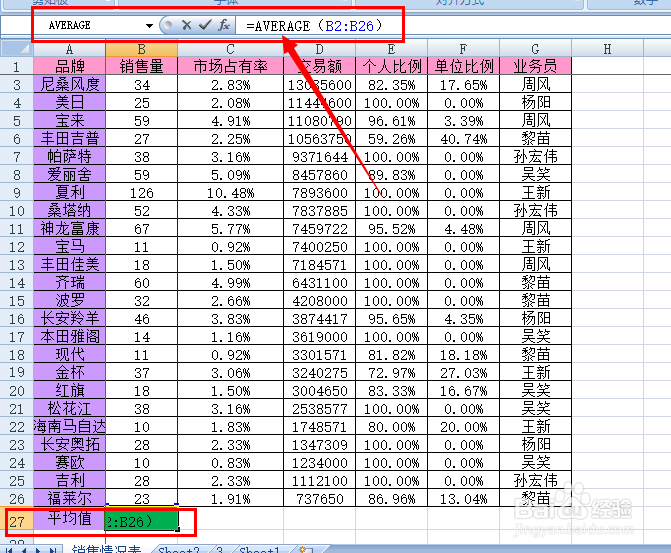Click the 销售量 header cell
Screen dimensions: 671x553
[142, 66]
